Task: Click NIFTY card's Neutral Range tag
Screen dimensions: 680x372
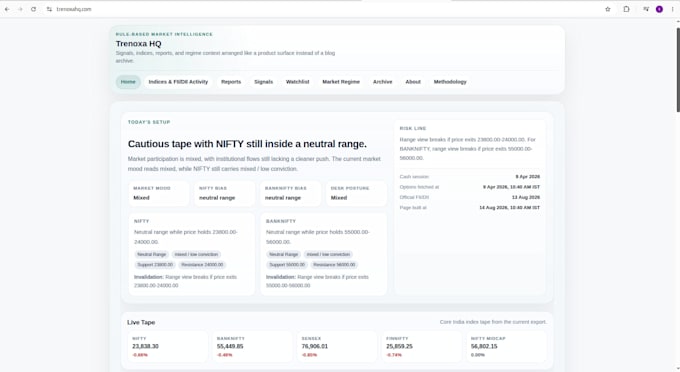Action: [x=152, y=255]
